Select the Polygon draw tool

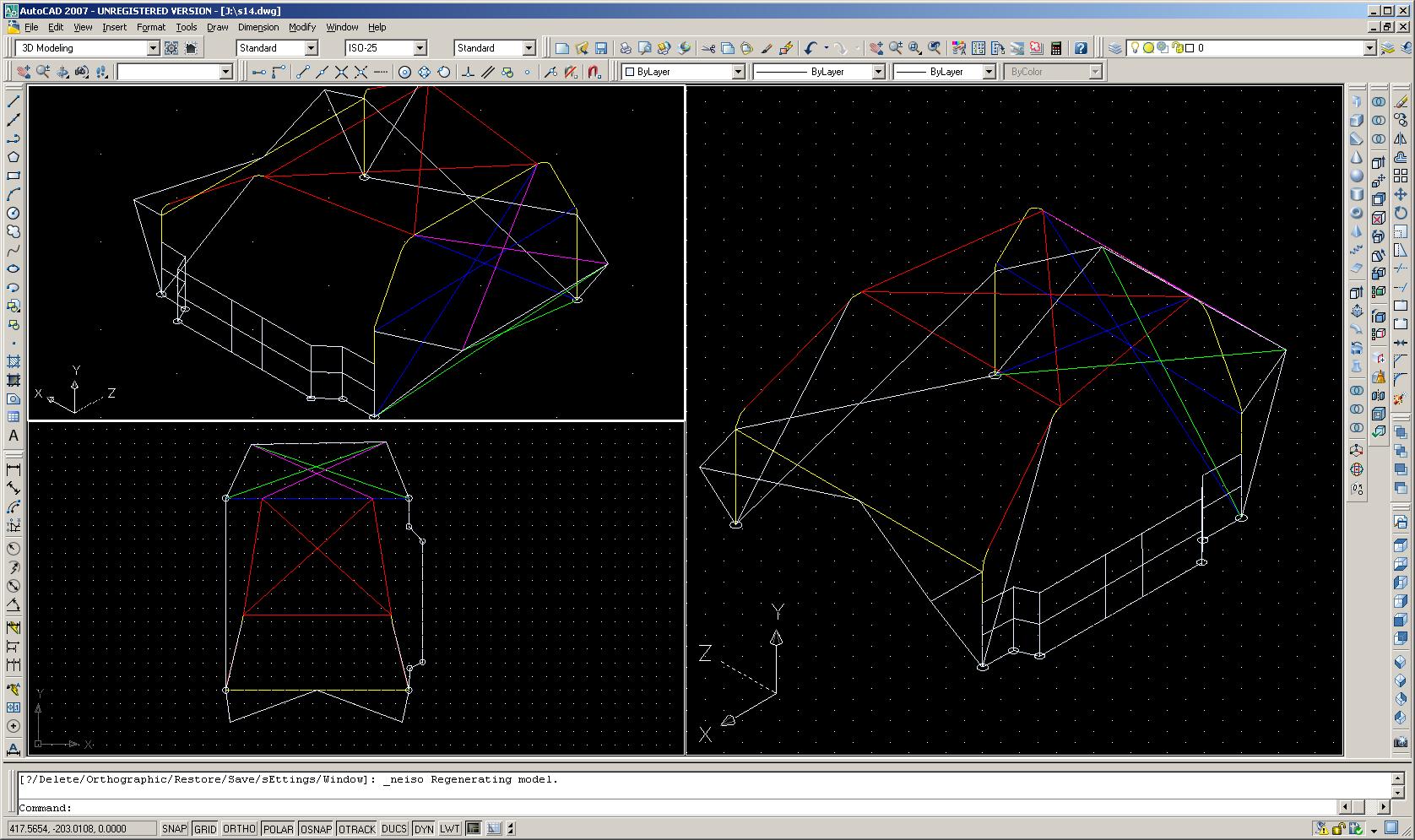click(x=14, y=157)
